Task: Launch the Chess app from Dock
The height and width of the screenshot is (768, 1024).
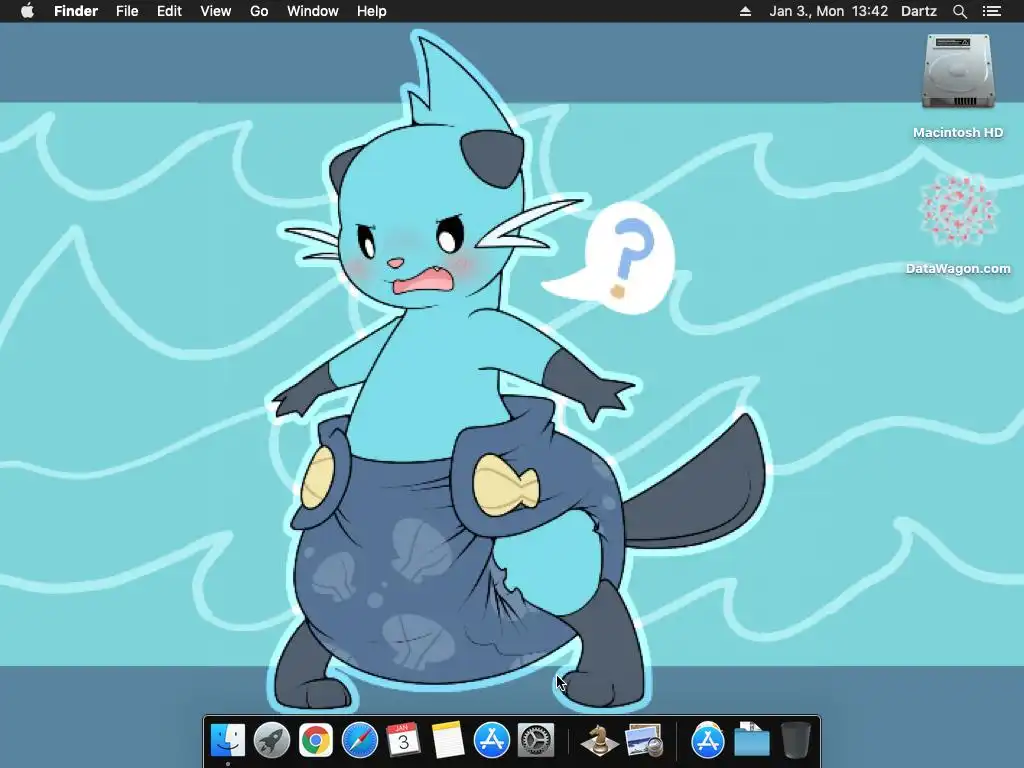Action: pyautogui.click(x=599, y=740)
